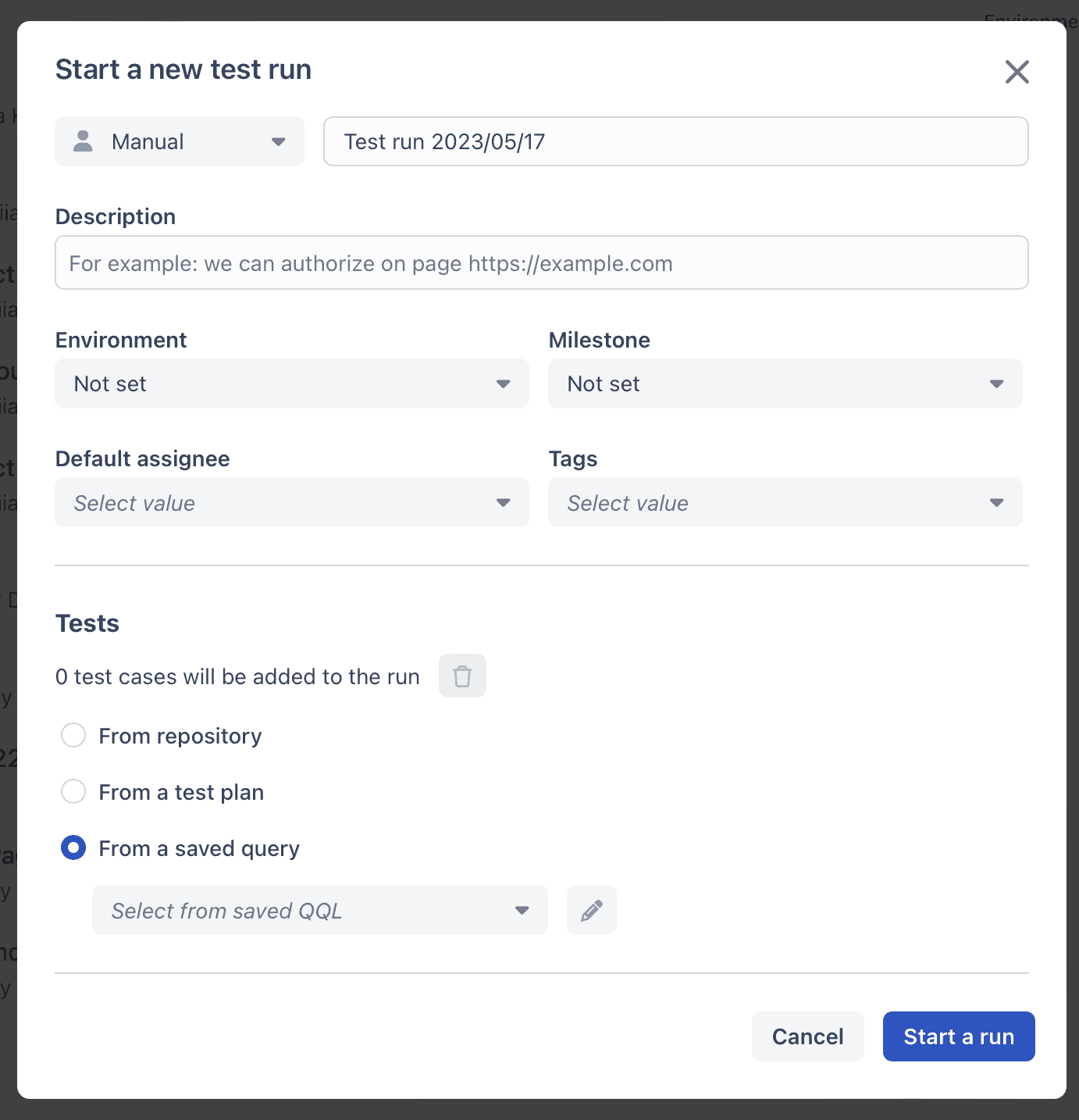Expand the Environment dropdown
The image size is (1079, 1120).
point(292,383)
